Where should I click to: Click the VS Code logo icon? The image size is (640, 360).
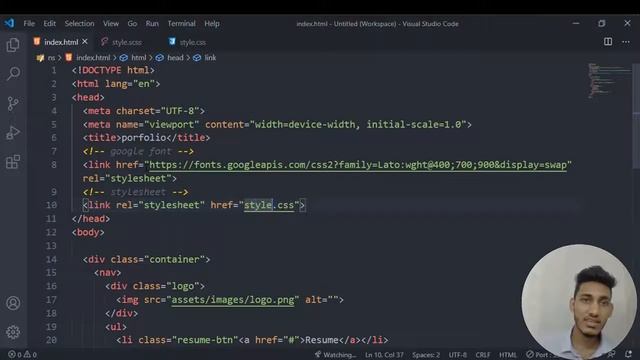point(9,23)
